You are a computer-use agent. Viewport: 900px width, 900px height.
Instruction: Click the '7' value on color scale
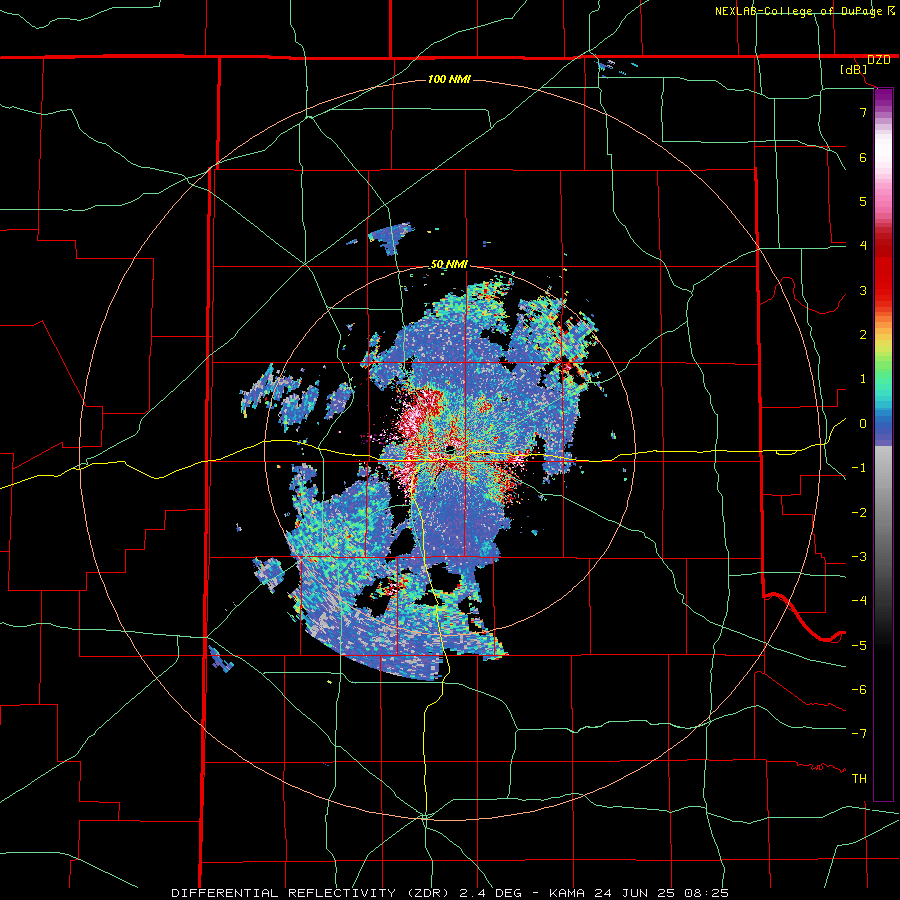[863, 112]
